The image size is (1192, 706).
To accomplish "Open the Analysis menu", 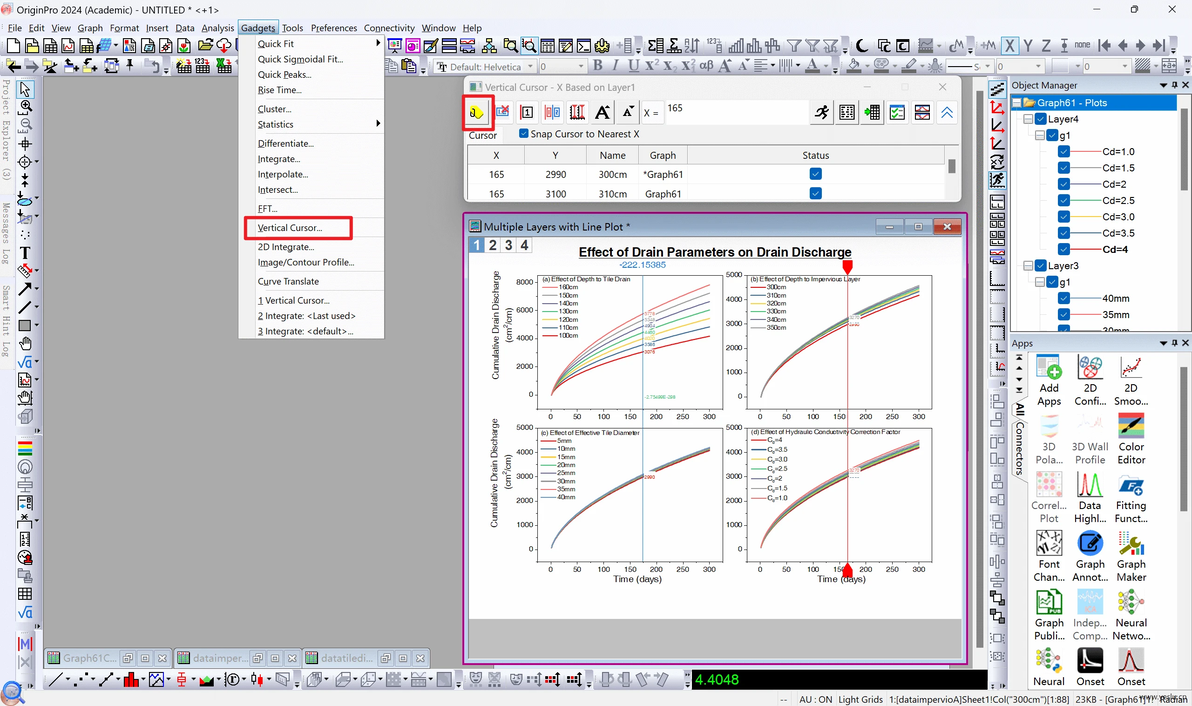I will click(x=217, y=28).
